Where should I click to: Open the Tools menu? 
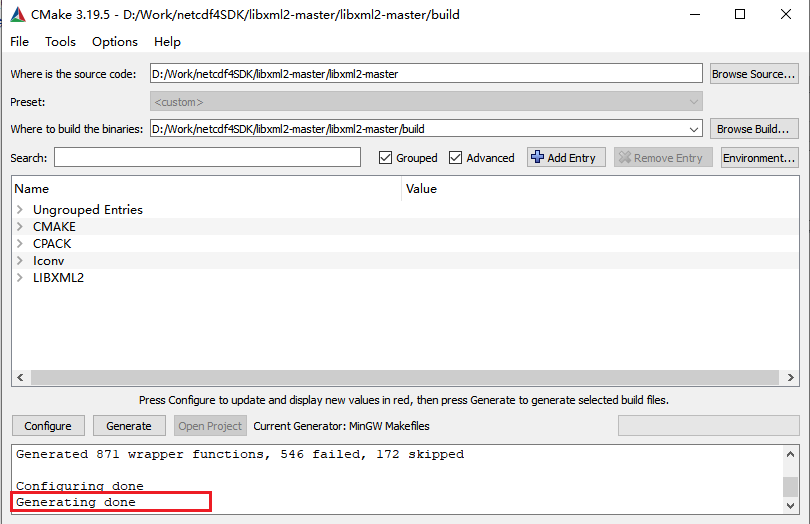coord(60,42)
